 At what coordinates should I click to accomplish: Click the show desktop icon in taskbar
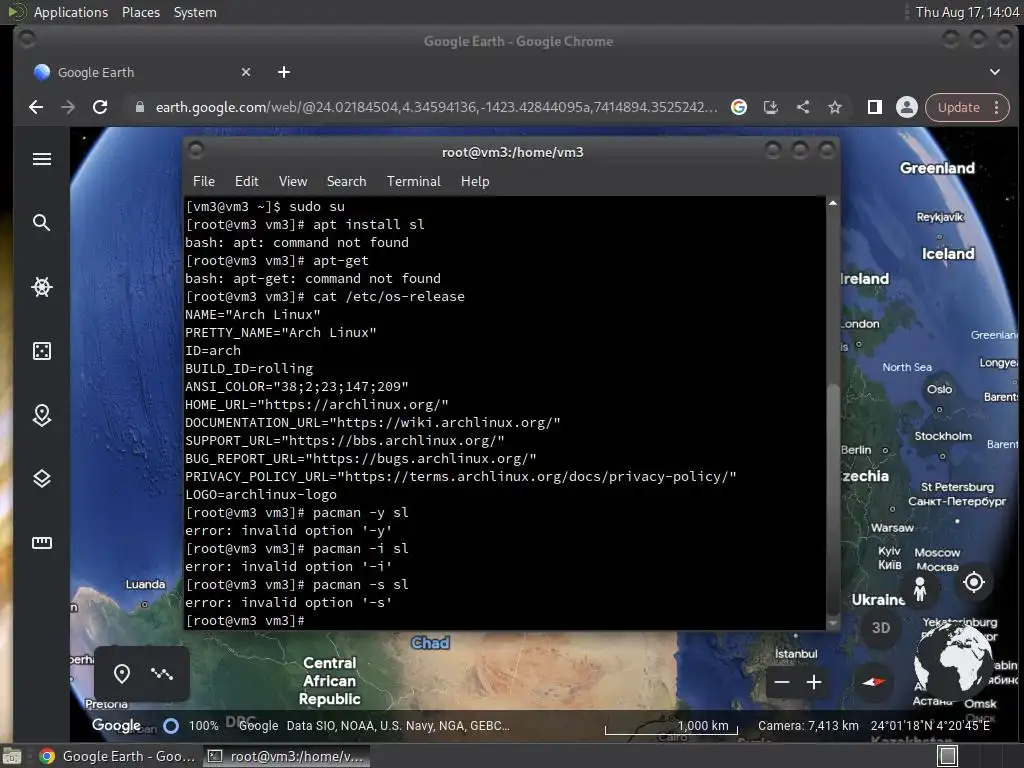click(x=12, y=756)
